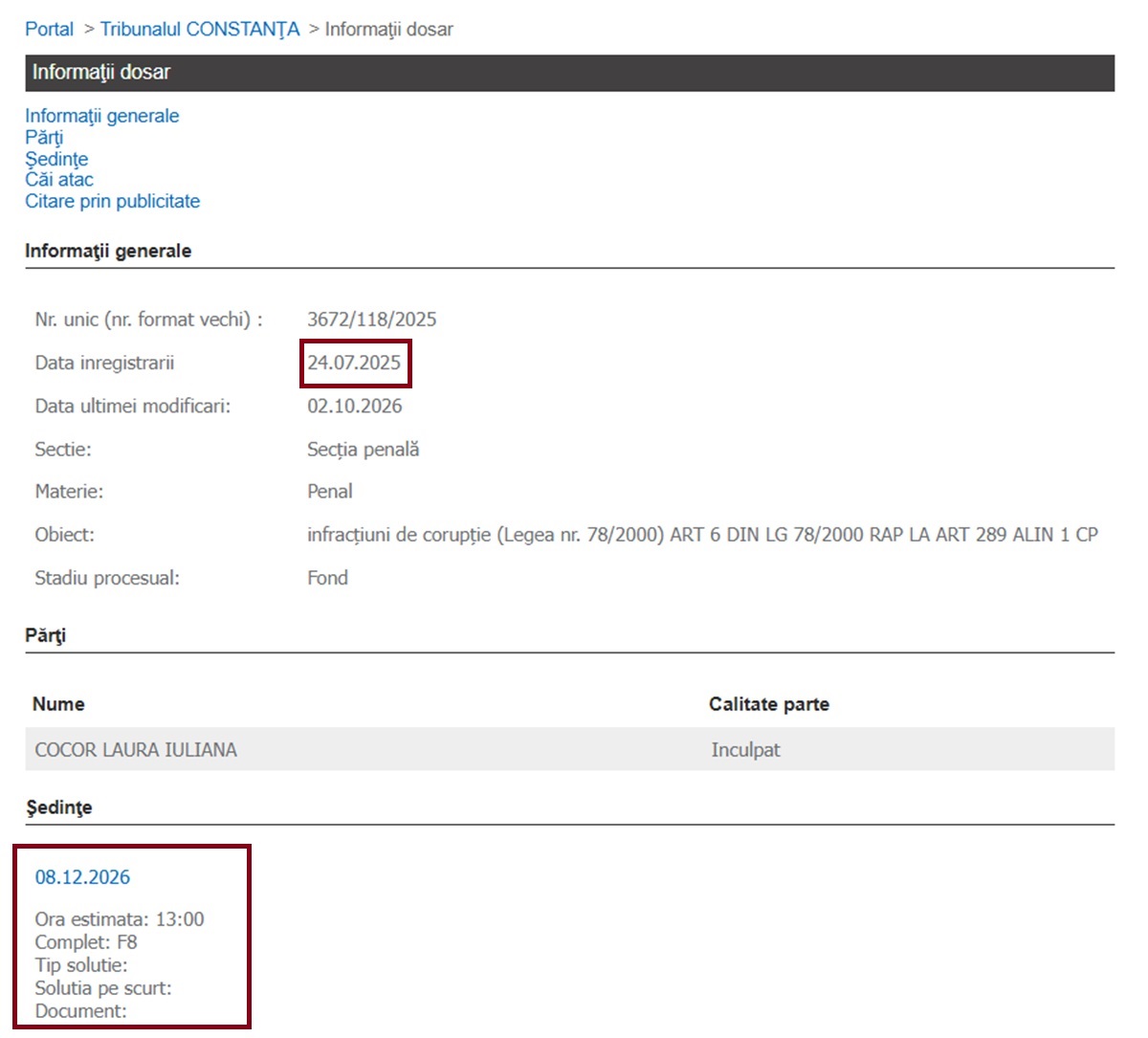
Task: Click case number 3672/118/2025
Action: point(372,320)
